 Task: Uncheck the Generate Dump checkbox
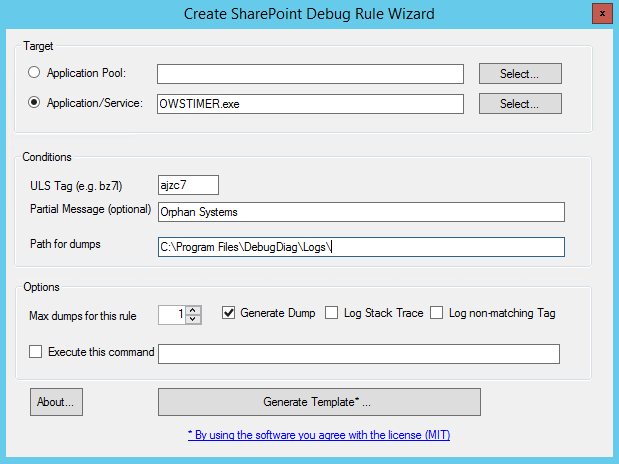(228, 313)
